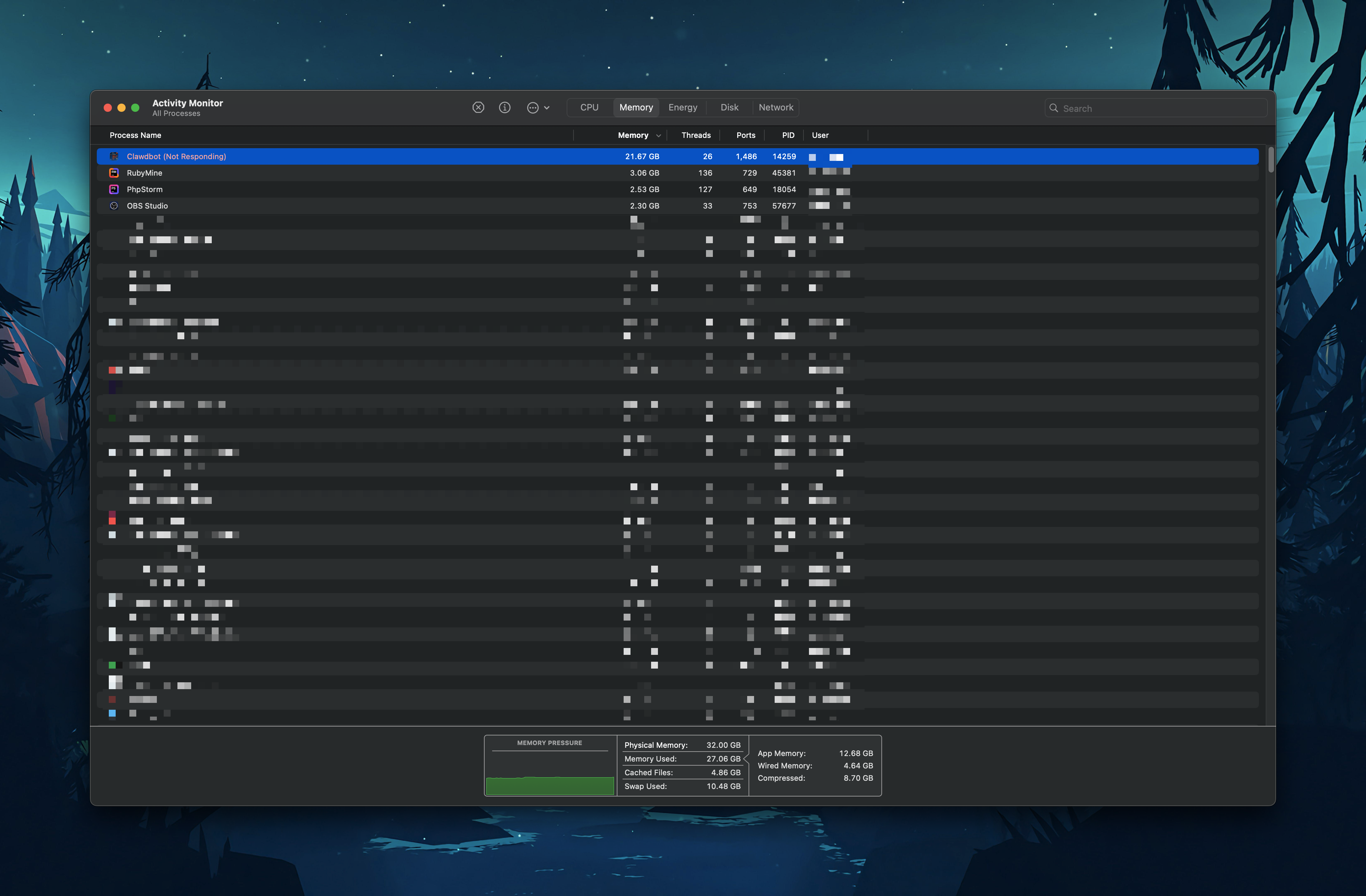Viewport: 1366px width, 896px height.
Task: Sort by the Process Name column header
Action: 136,135
